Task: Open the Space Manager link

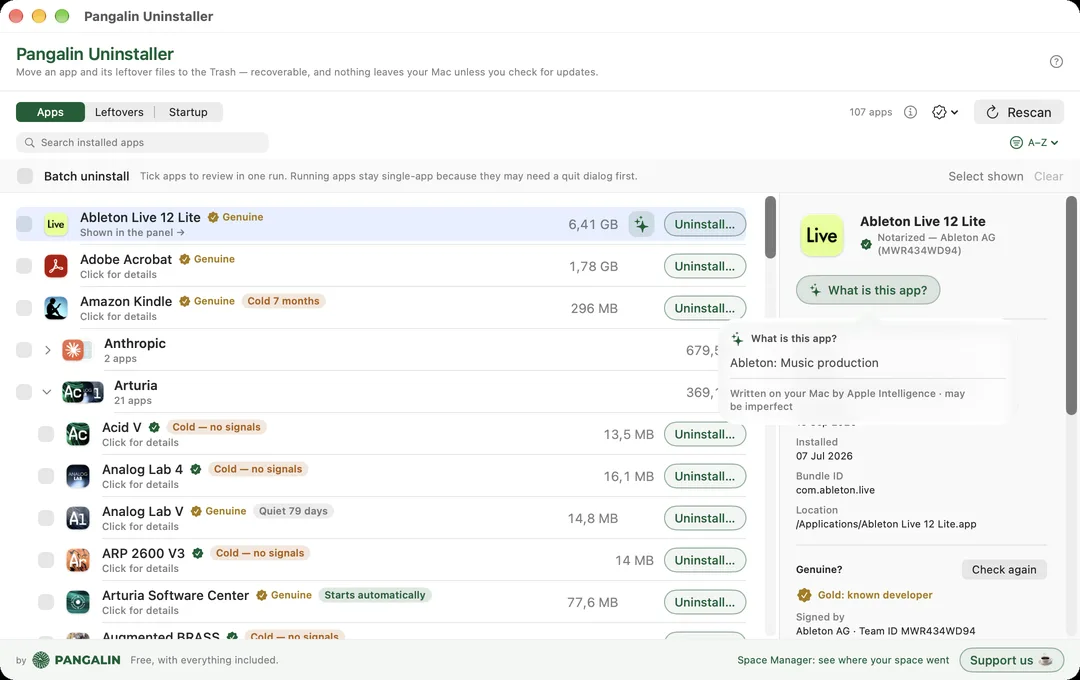Action: pos(843,660)
